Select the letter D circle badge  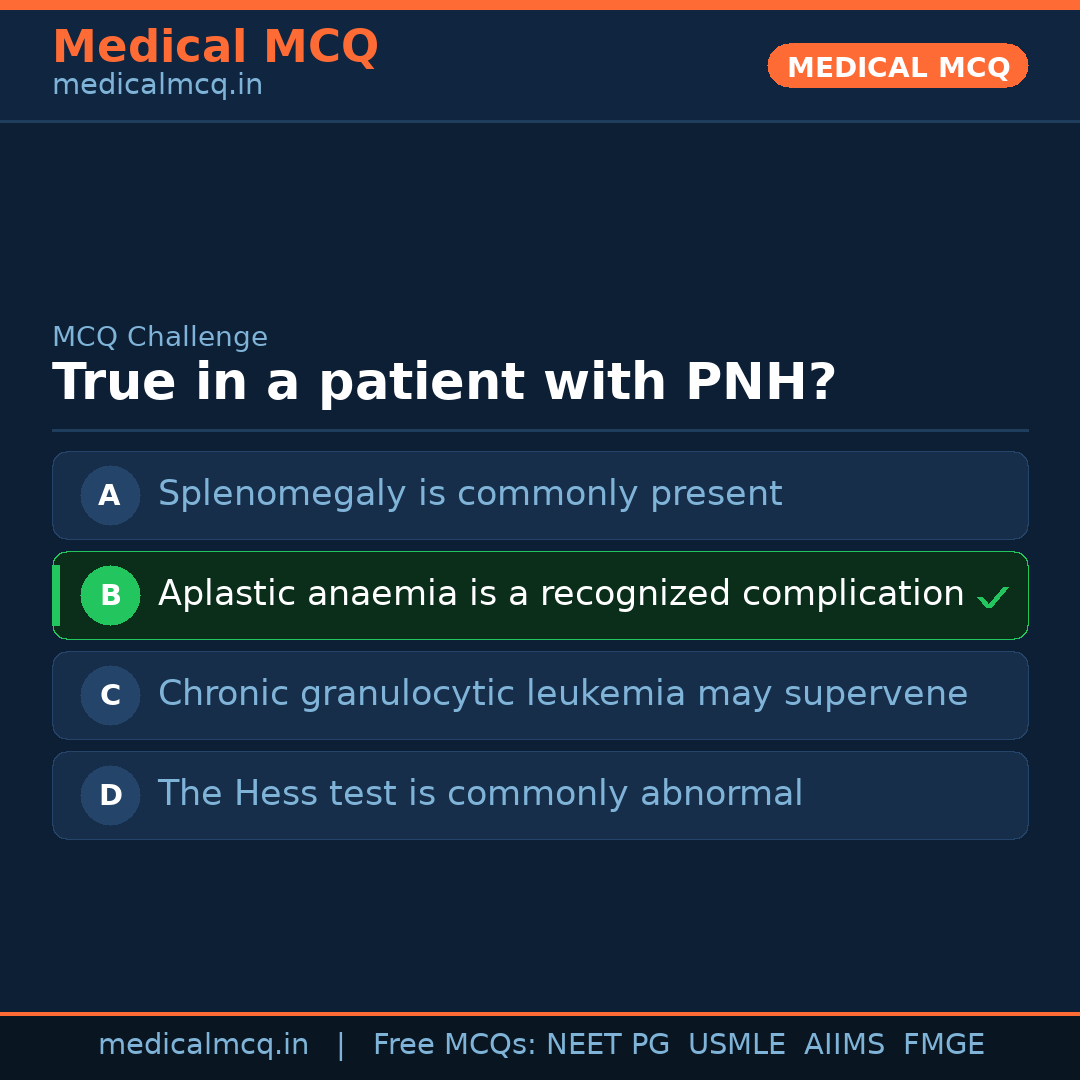[x=110, y=795]
